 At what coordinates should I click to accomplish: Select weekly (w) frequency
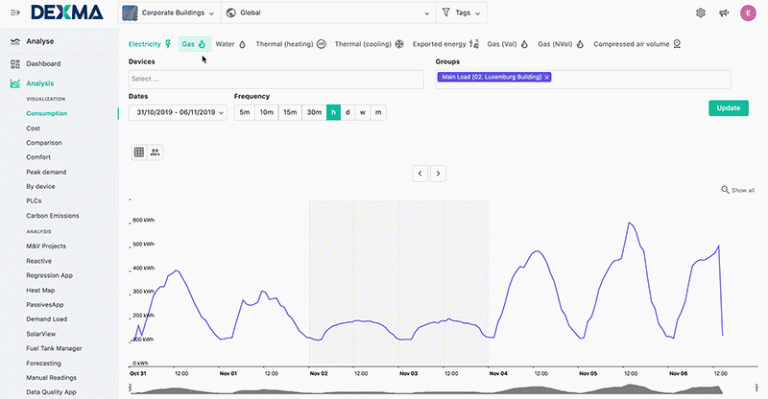pyautogui.click(x=362, y=112)
